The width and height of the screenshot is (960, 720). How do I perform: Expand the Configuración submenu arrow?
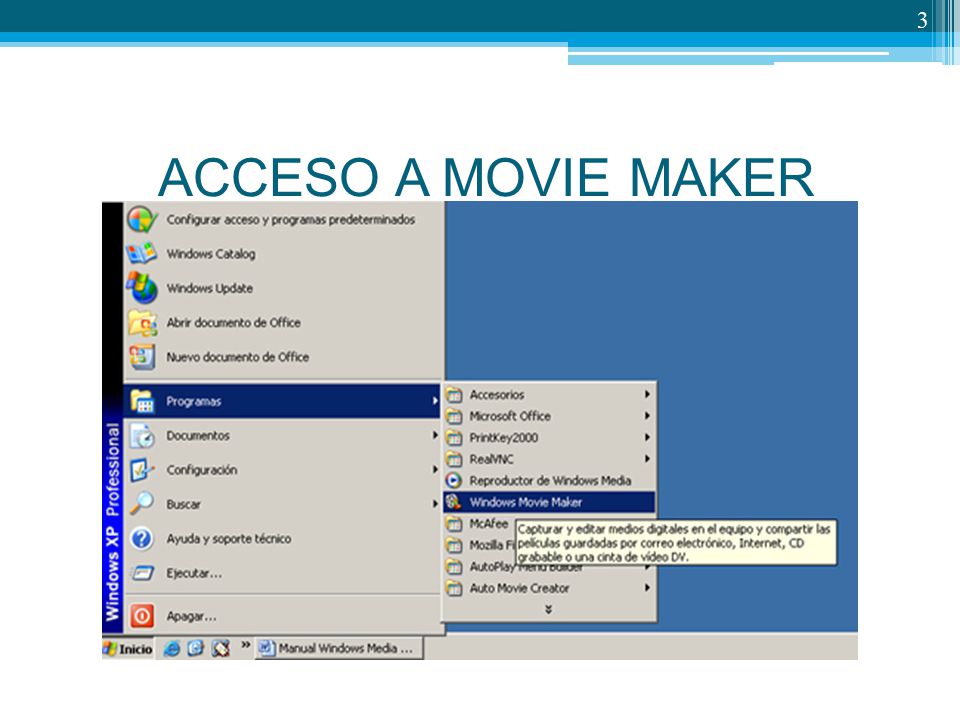pyautogui.click(x=435, y=470)
